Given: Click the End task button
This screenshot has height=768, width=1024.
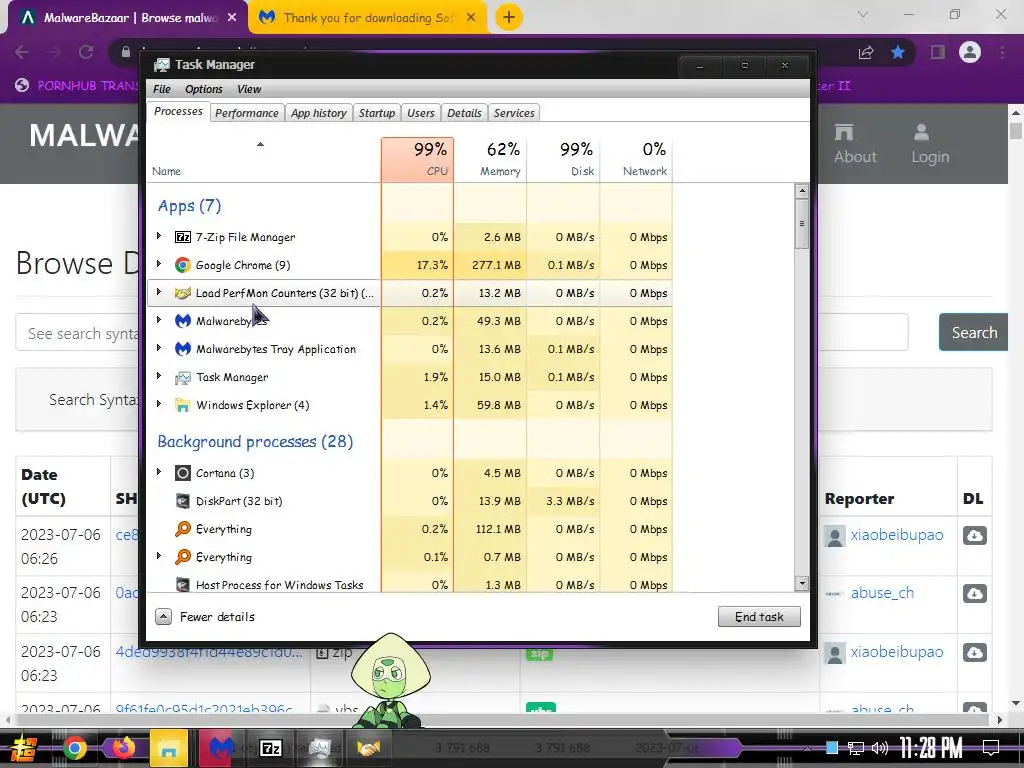Looking at the screenshot, I should pyautogui.click(x=759, y=616).
